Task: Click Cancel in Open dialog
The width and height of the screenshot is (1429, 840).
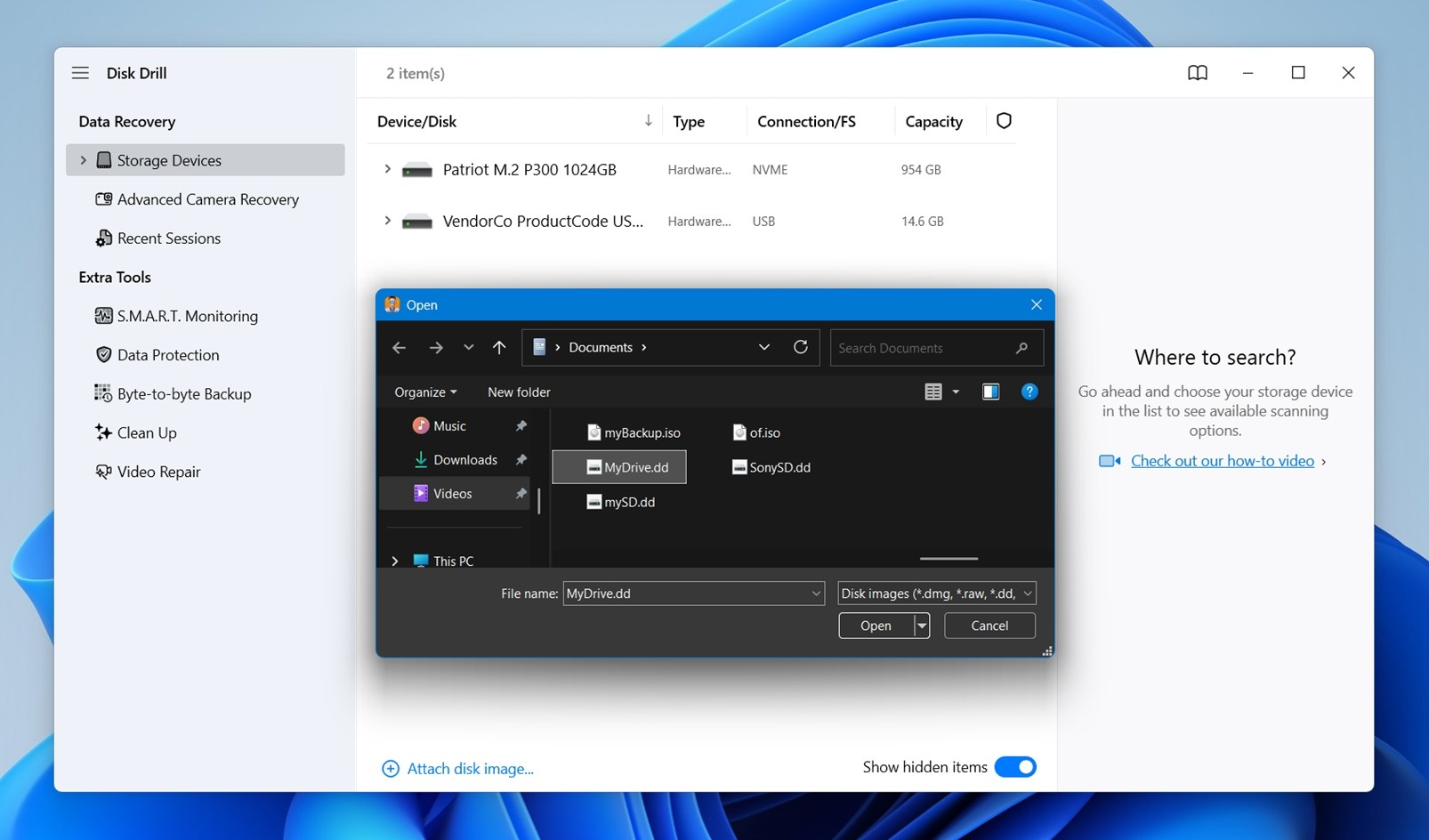Action: [989, 626]
